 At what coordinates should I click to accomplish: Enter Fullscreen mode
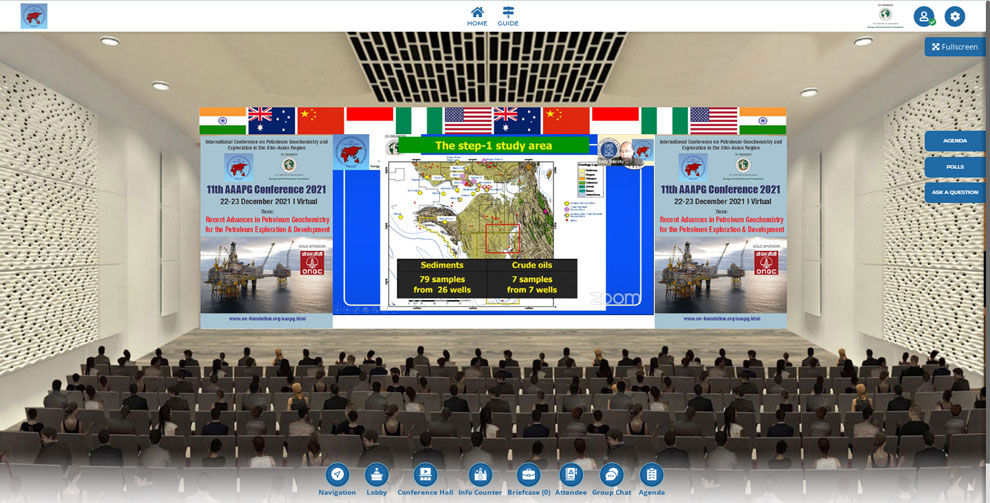(x=955, y=47)
